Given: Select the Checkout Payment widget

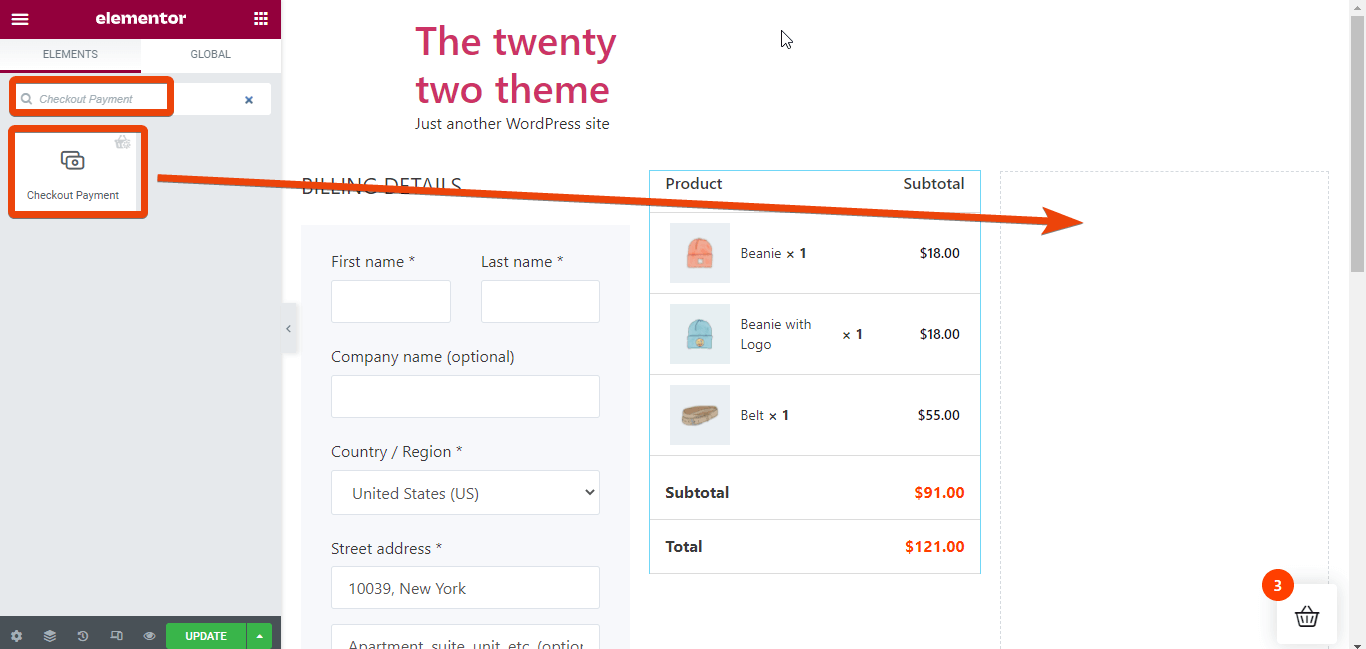Looking at the screenshot, I should (77, 170).
